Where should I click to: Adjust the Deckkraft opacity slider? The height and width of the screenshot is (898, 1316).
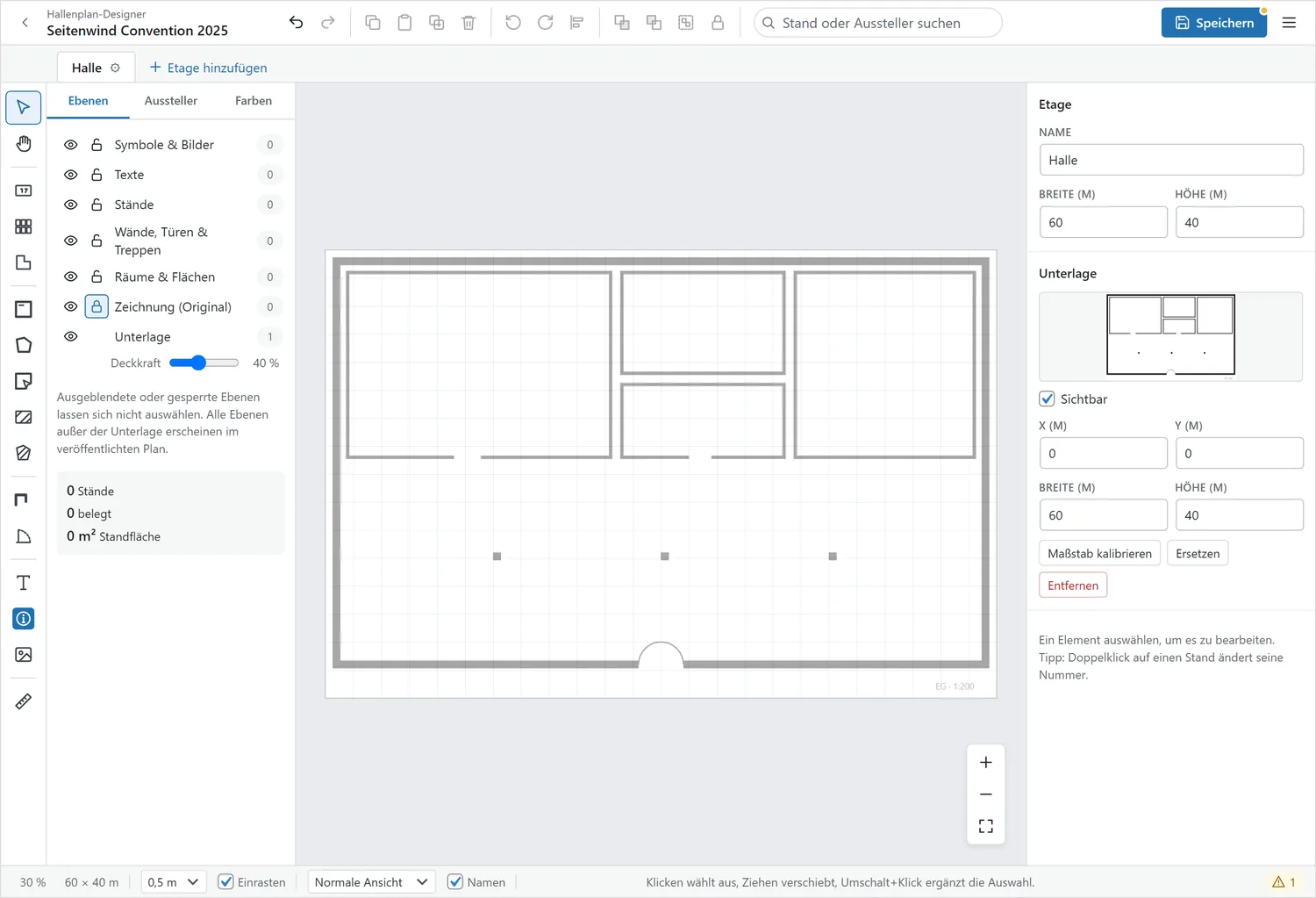204,363
